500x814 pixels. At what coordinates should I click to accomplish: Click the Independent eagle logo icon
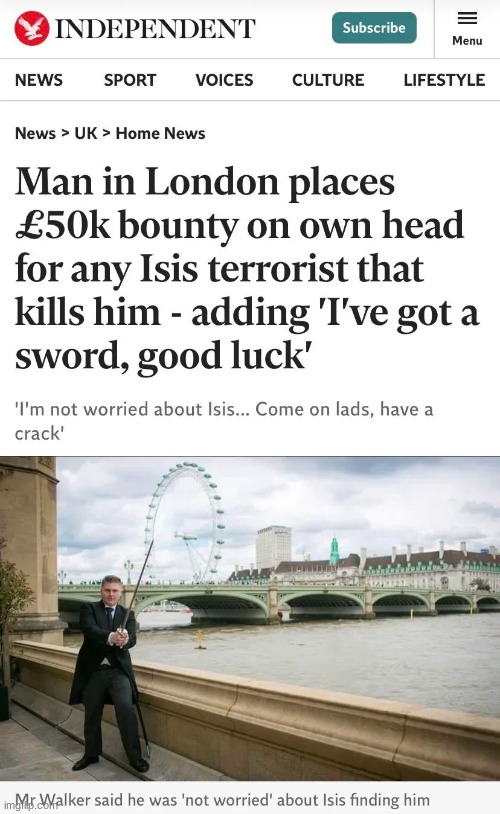click(x=32, y=28)
